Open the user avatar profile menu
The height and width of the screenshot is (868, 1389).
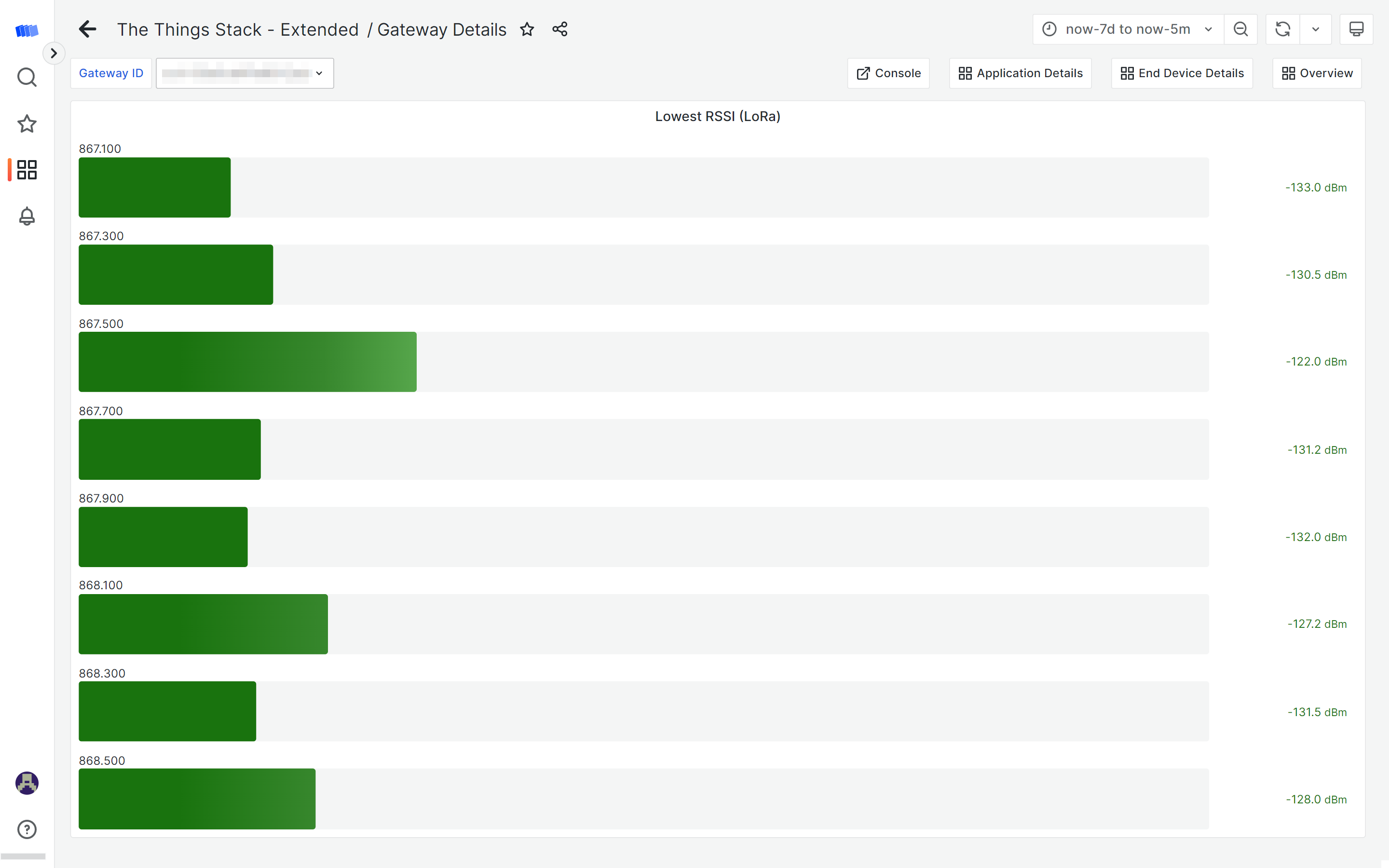[27, 783]
